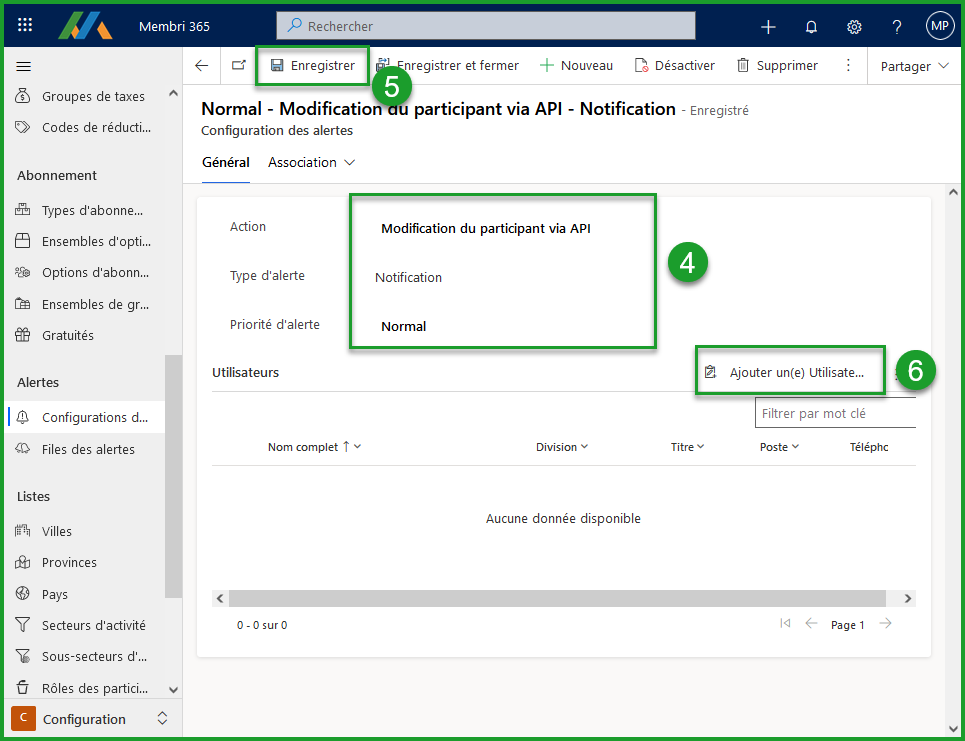Open the MP user profile avatar
This screenshot has width=965, height=741.
click(939, 26)
